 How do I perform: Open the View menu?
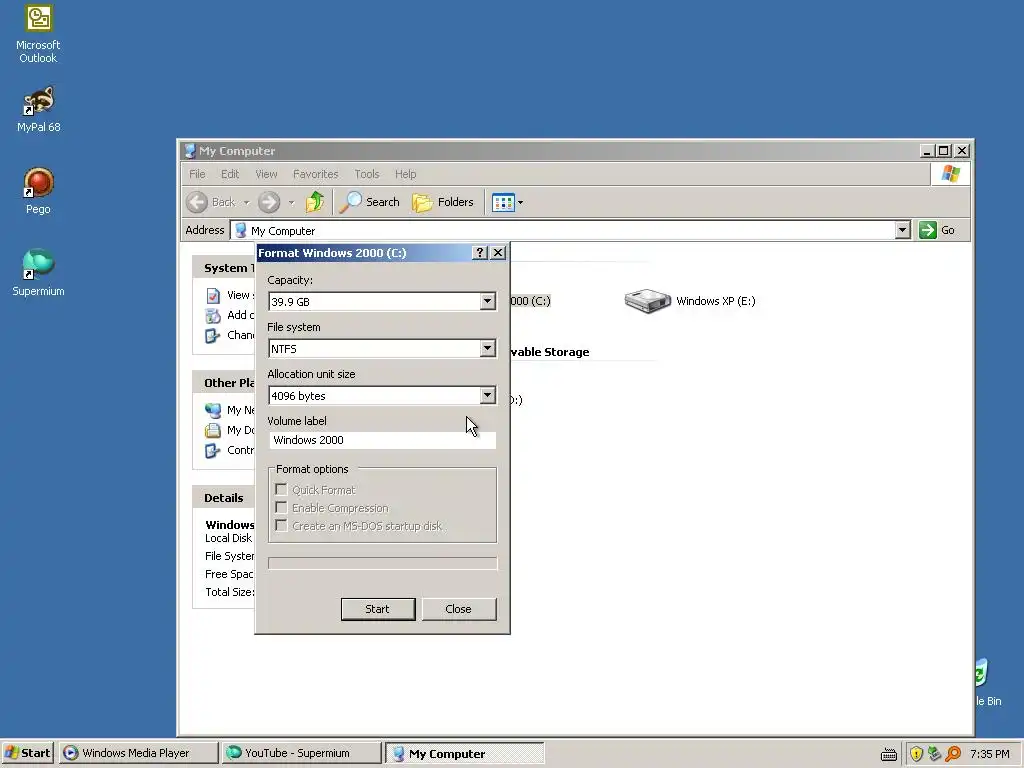click(x=266, y=174)
